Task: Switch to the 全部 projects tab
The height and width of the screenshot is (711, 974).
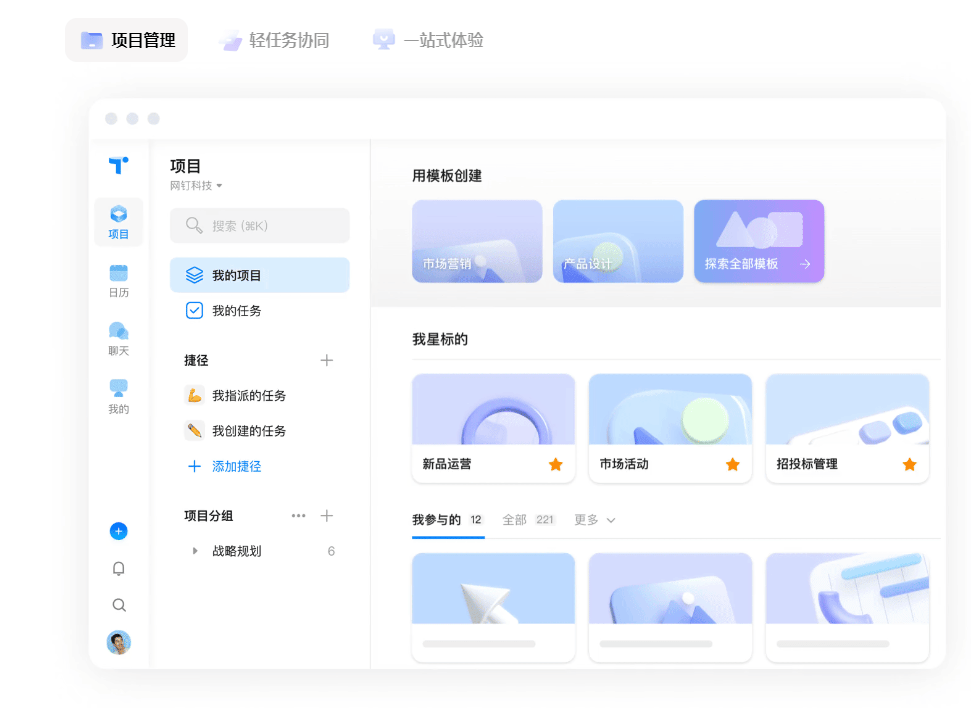Action: coord(527,520)
